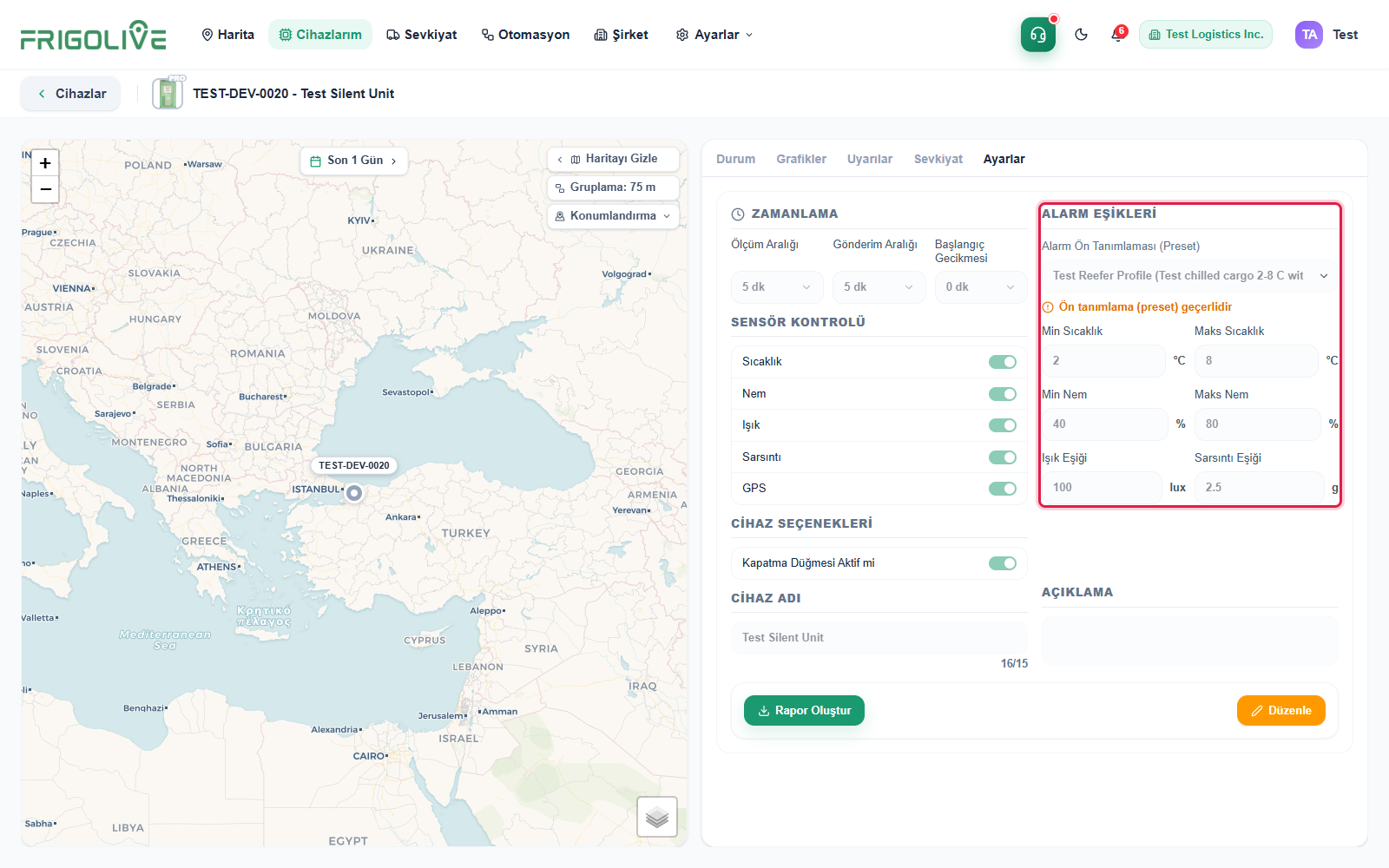Click Haritayı Gizle to hide map
This screenshot has height=868, width=1389.
click(614, 159)
